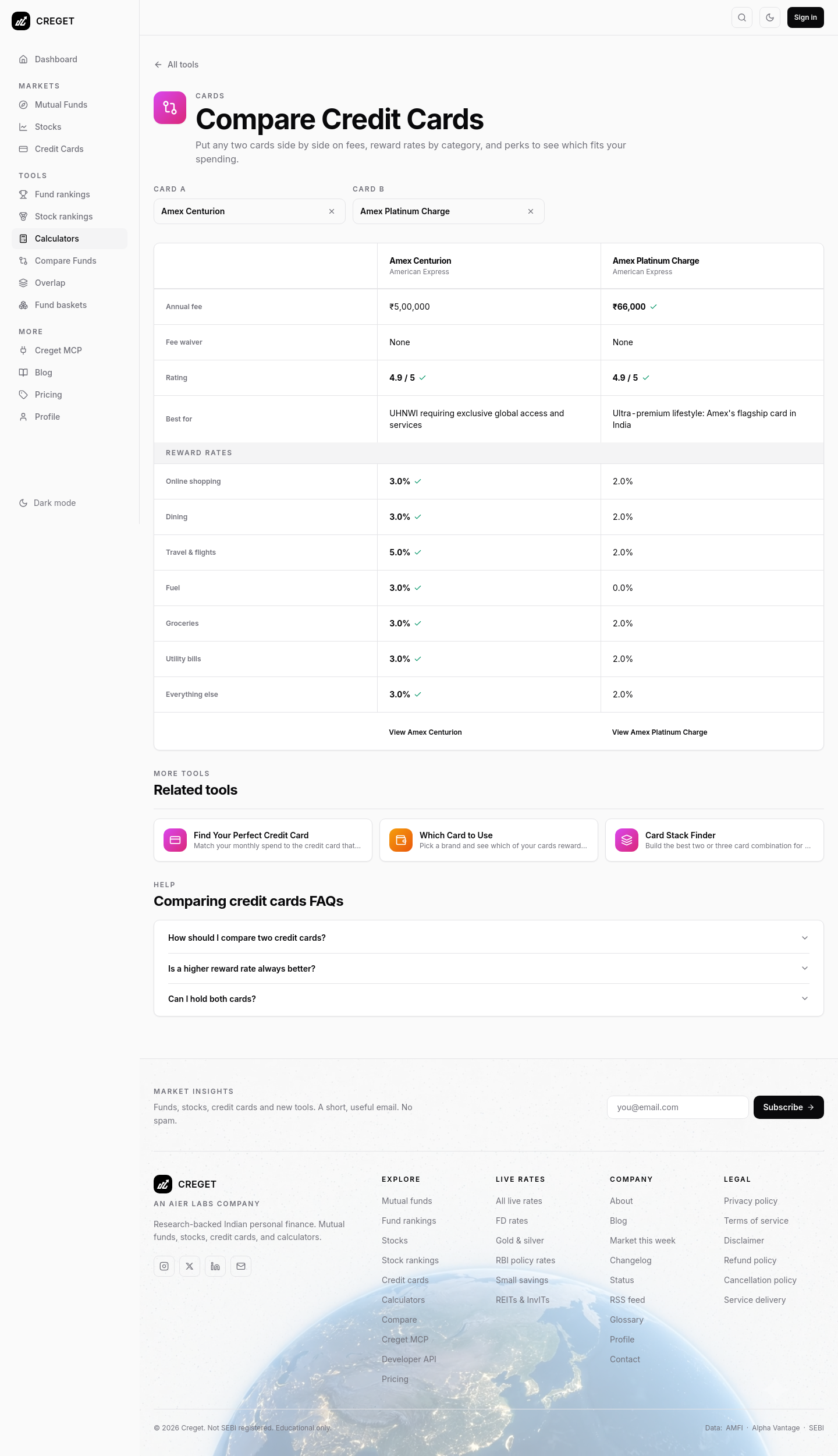This screenshot has width=838, height=1456.
Task: Open footer Changelog link
Action: [631, 1260]
